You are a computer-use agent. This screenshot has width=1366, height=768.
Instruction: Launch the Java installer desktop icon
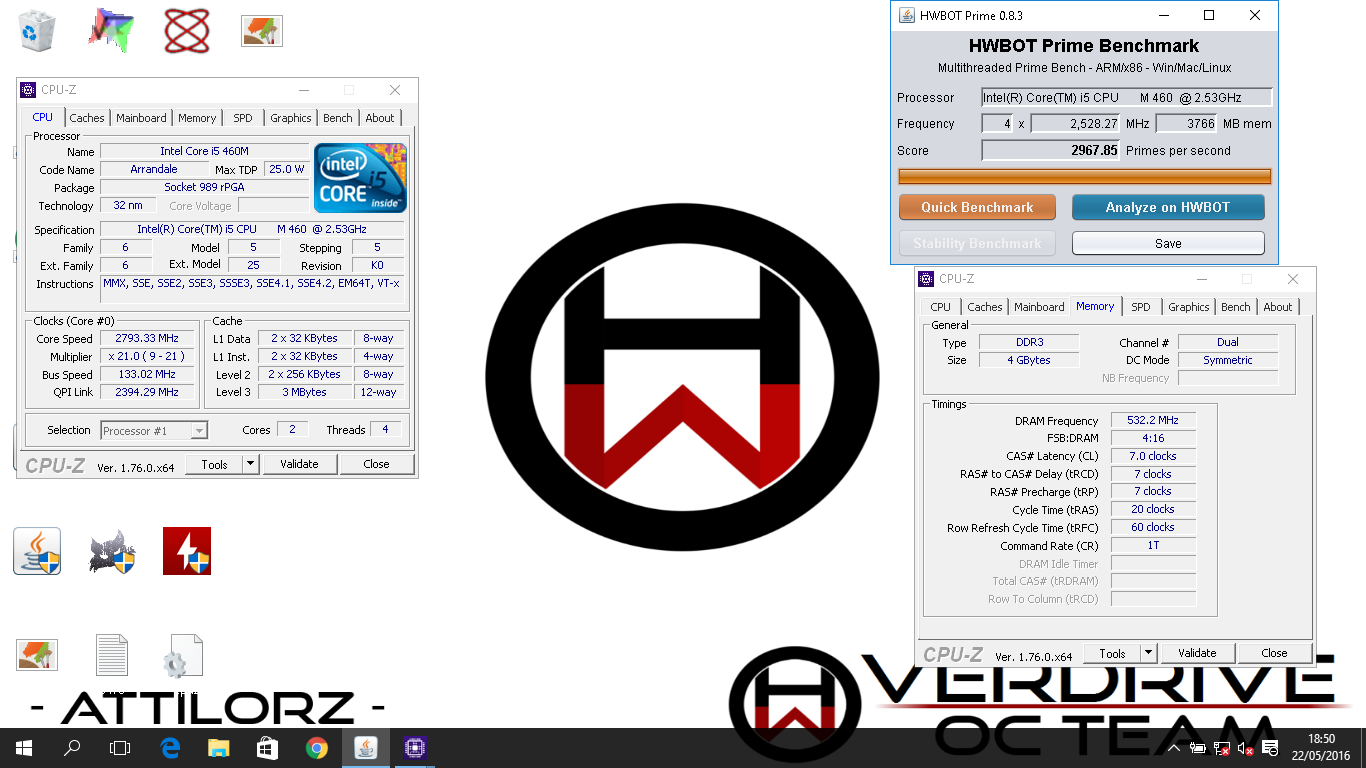pos(37,551)
